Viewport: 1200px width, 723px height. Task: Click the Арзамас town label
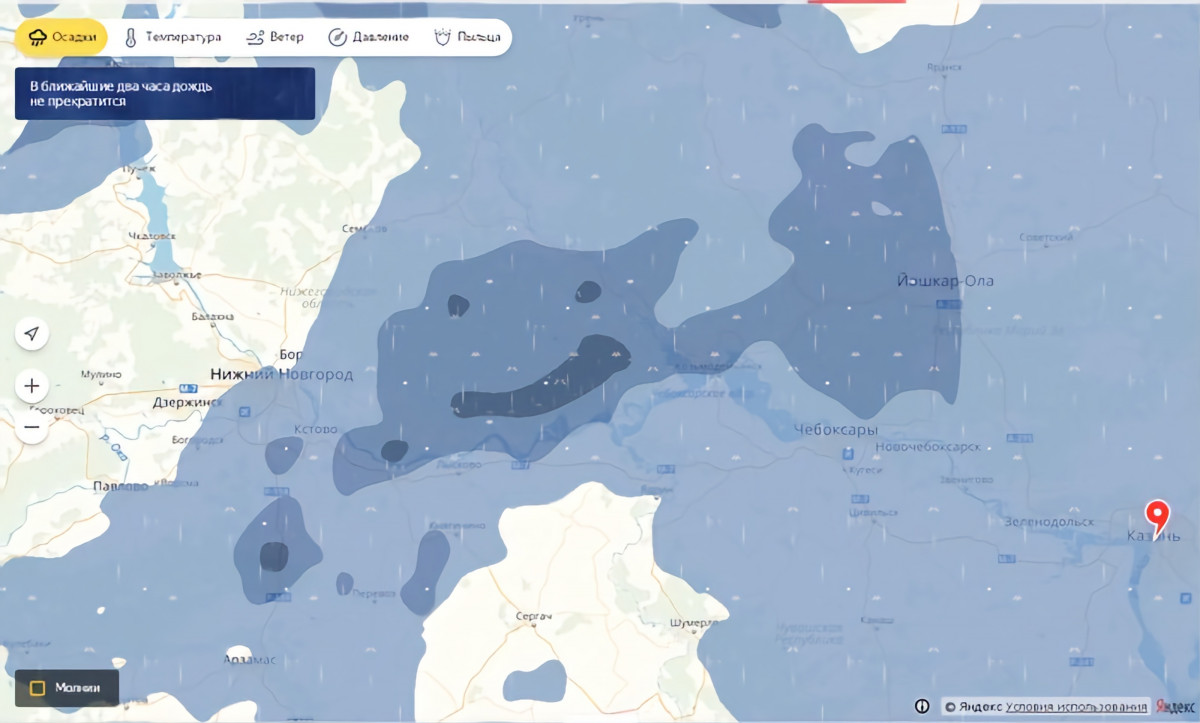251,660
